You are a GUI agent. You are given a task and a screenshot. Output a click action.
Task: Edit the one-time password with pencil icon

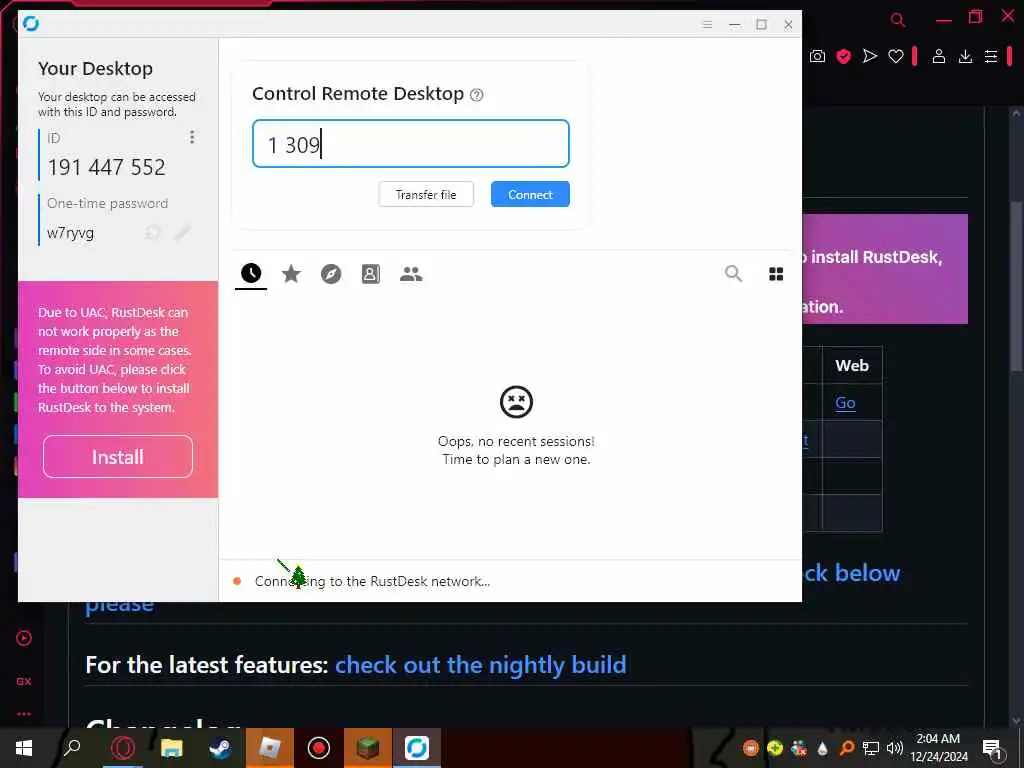tap(182, 232)
